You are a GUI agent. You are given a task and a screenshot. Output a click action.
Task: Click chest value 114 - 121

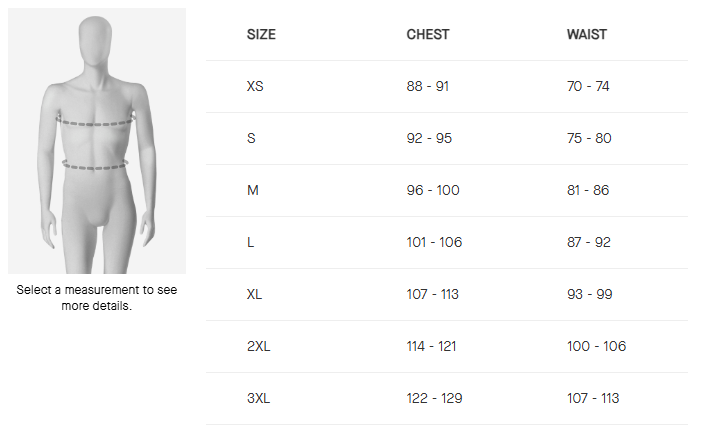[x=434, y=346]
